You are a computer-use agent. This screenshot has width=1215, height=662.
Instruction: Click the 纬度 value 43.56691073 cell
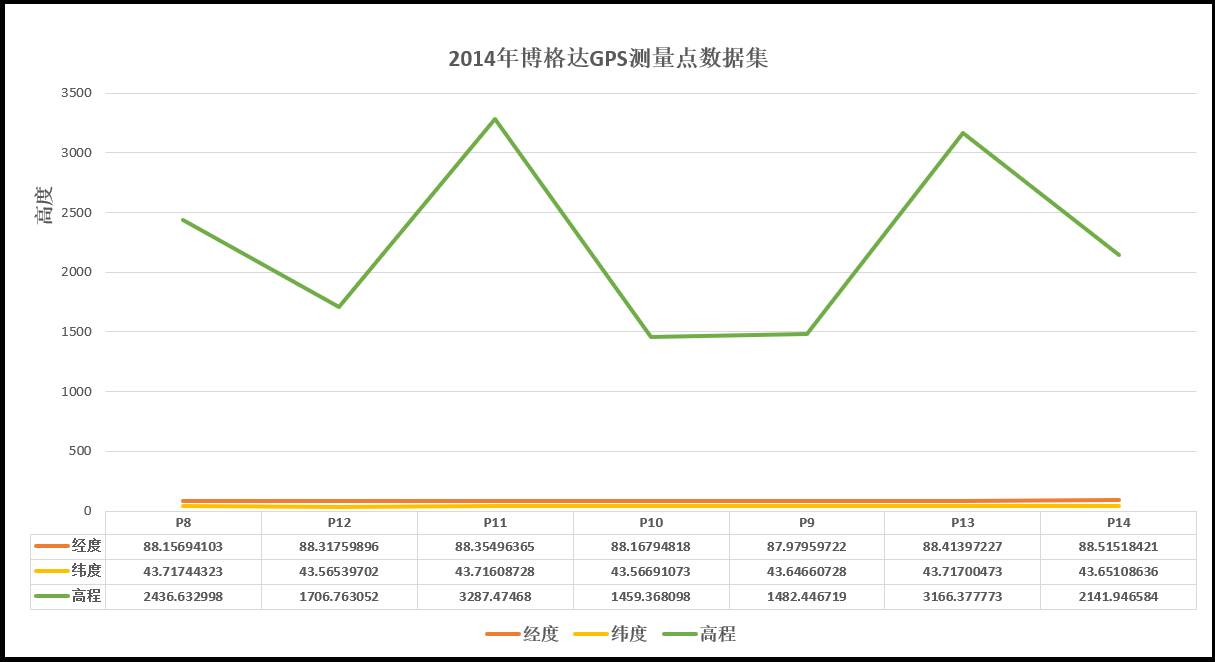click(651, 571)
